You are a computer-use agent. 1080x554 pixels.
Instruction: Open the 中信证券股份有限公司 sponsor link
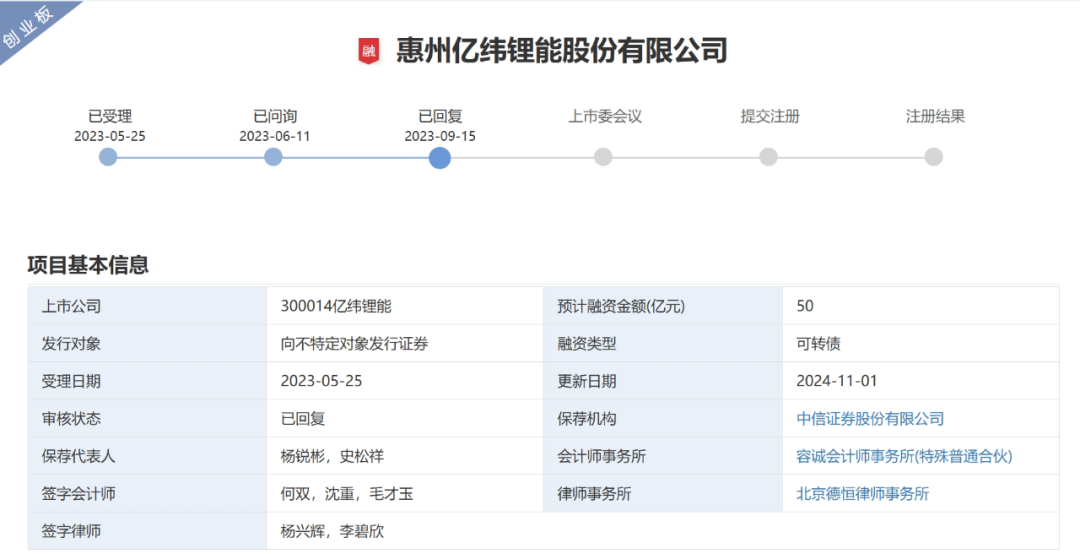coord(870,419)
